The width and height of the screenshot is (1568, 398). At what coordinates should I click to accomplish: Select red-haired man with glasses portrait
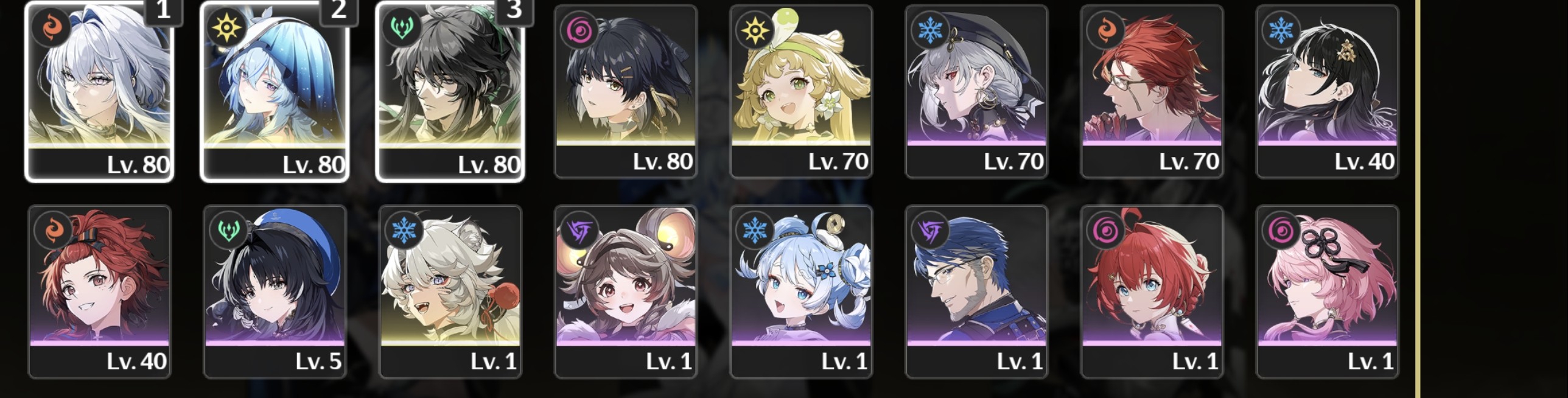pos(1152,91)
